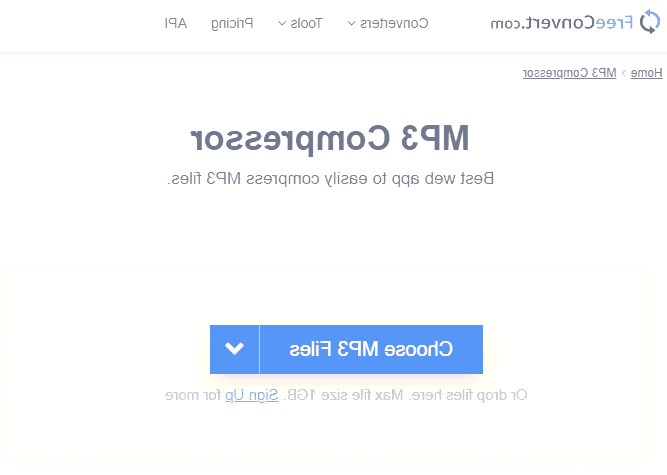Click the breadcrumb separator arrow
667x475 pixels.
[624, 73]
